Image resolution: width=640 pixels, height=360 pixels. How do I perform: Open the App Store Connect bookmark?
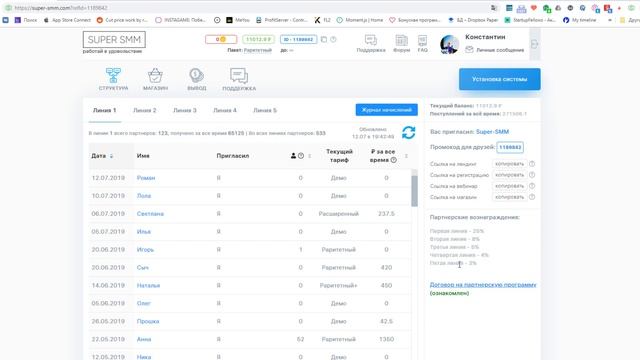click(67, 20)
